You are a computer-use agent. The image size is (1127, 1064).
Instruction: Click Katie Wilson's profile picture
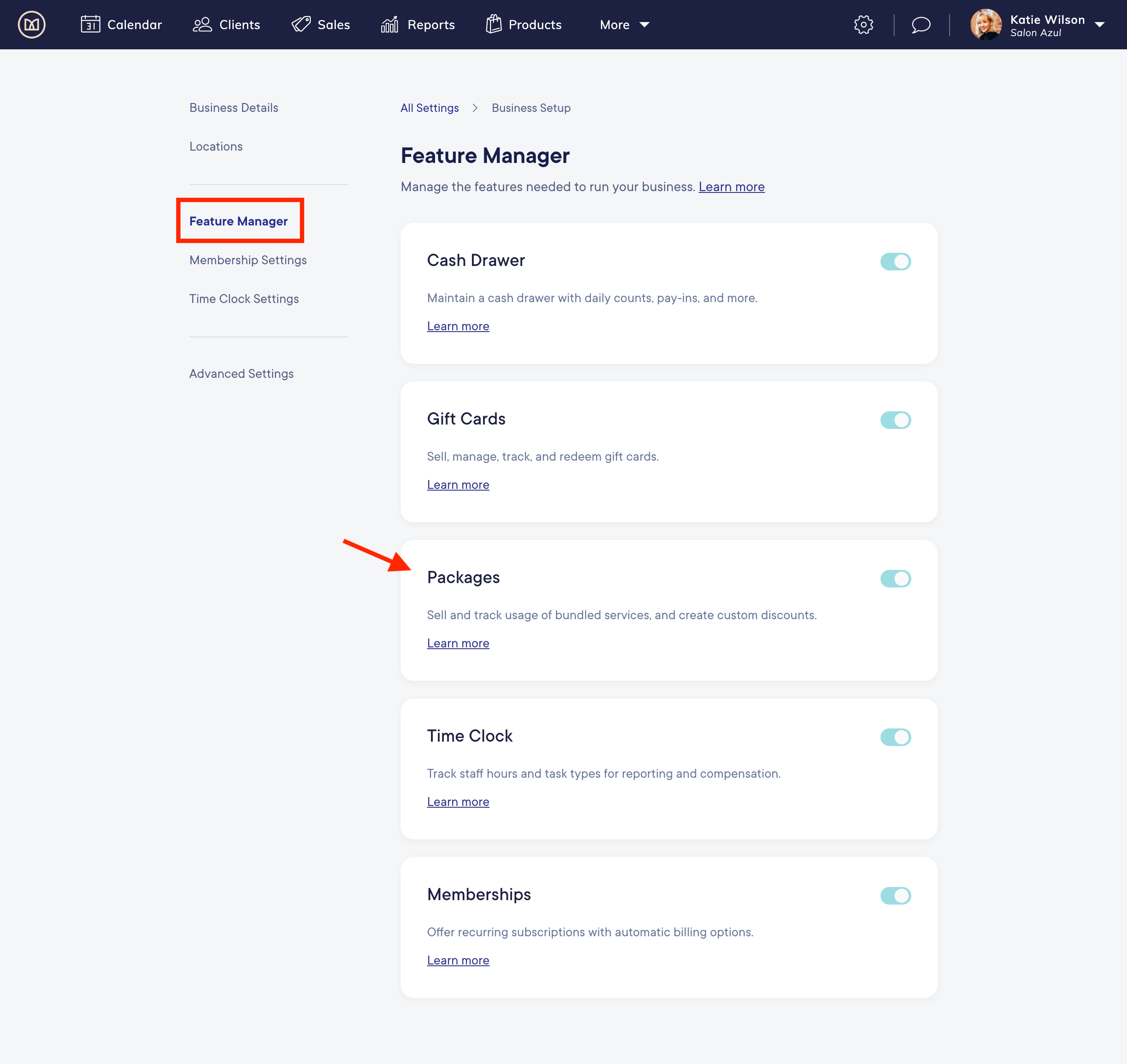coord(987,24)
